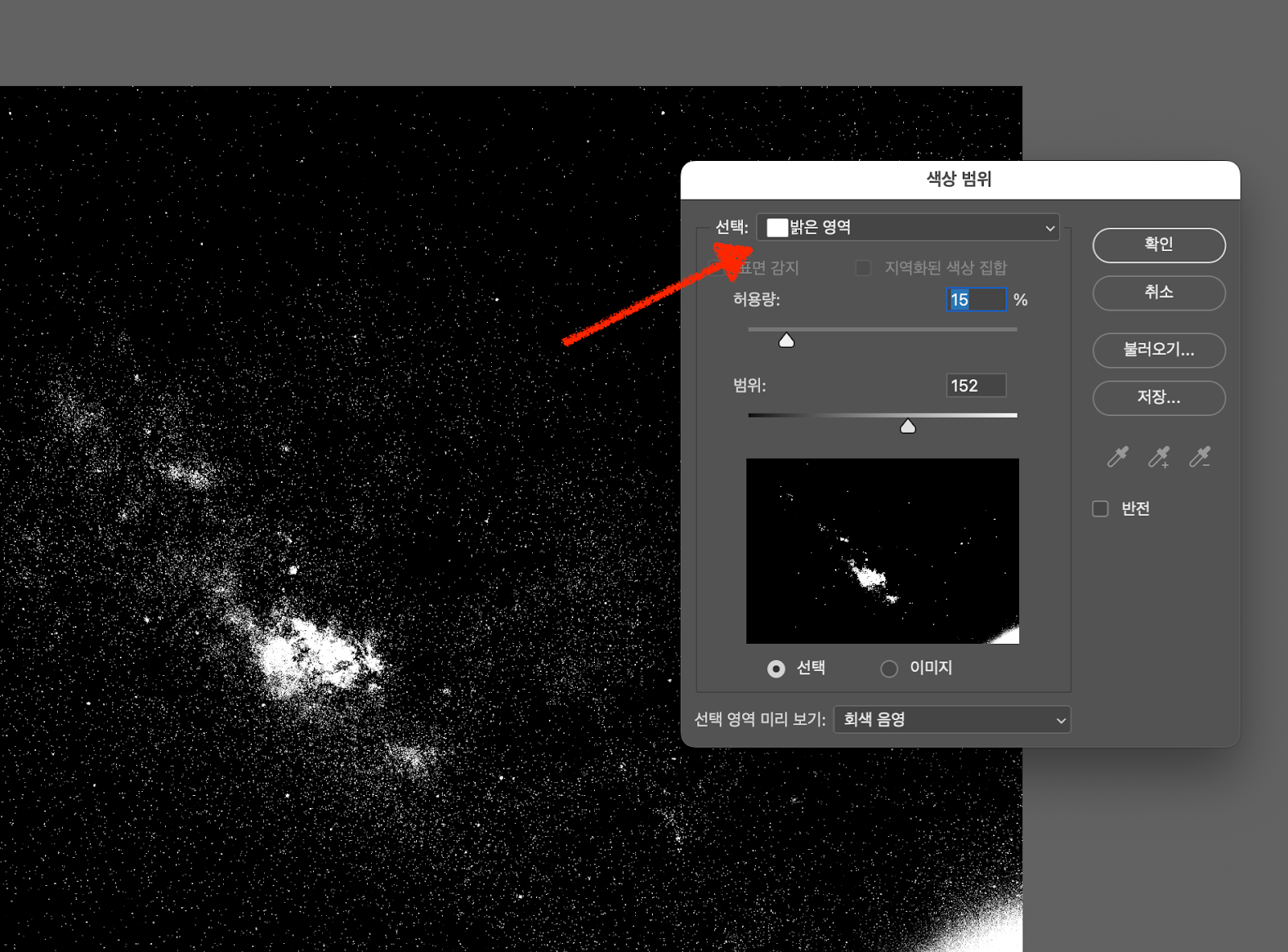Select the plain eyedropper tool
The width and height of the screenshot is (1288, 952).
click(x=1117, y=457)
